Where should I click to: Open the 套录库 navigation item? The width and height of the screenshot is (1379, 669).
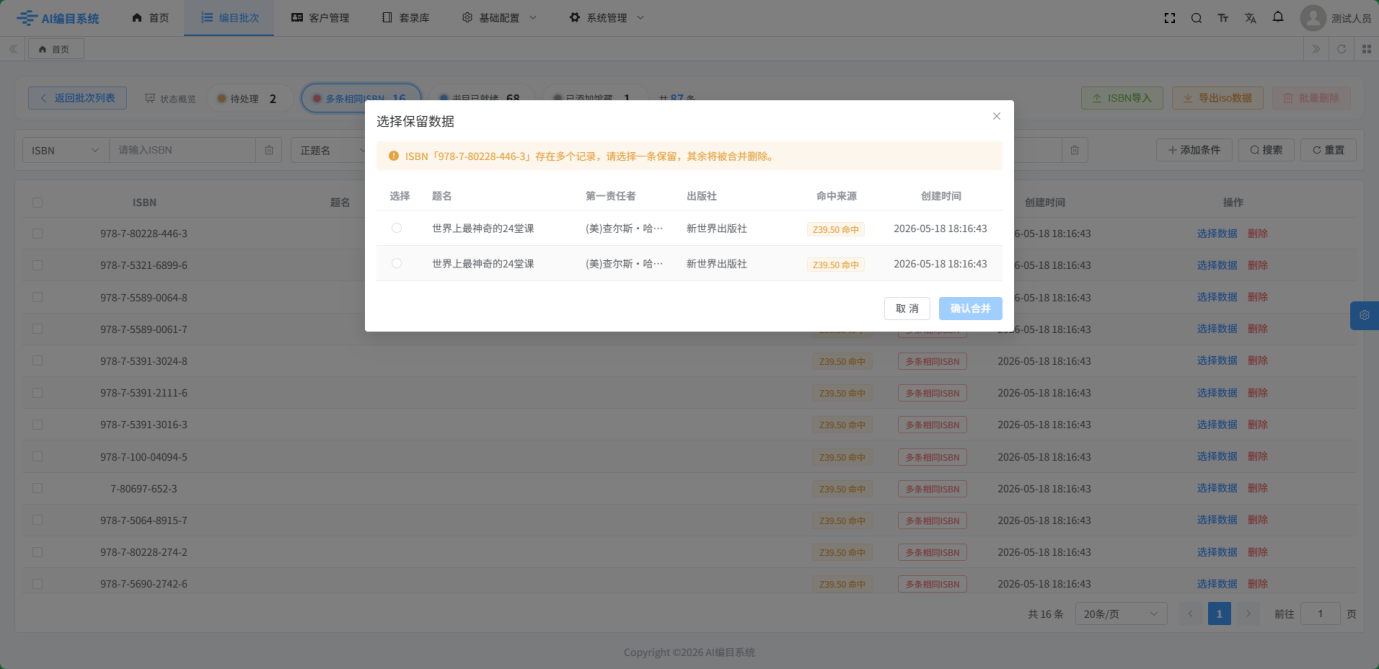(x=406, y=18)
